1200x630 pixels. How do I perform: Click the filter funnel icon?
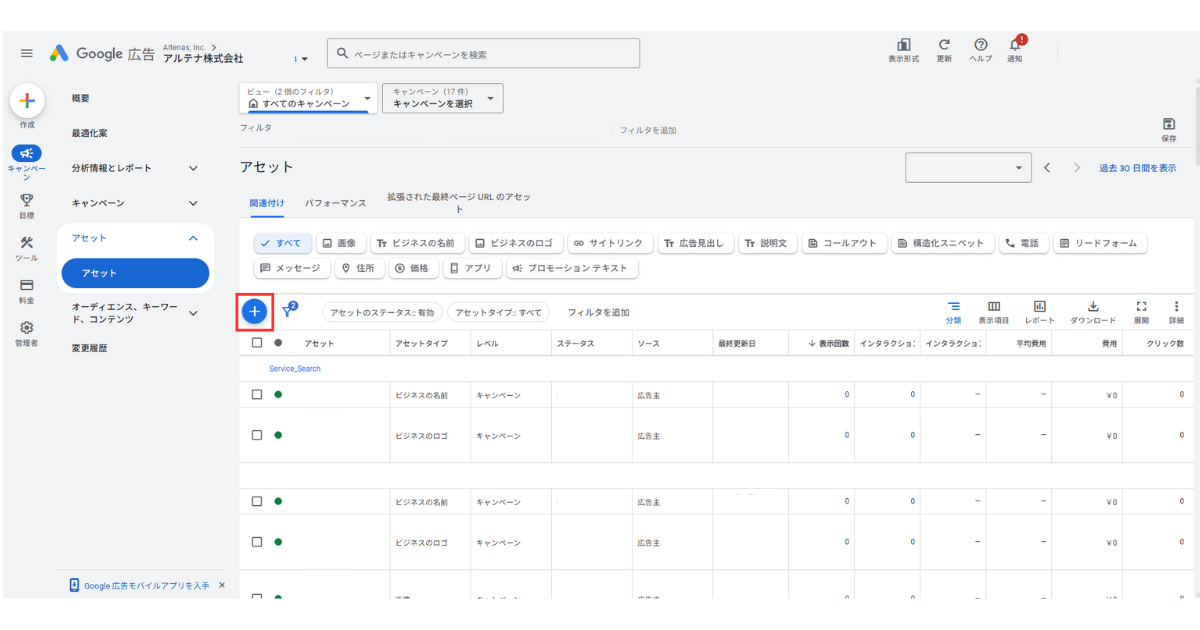pos(289,311)
